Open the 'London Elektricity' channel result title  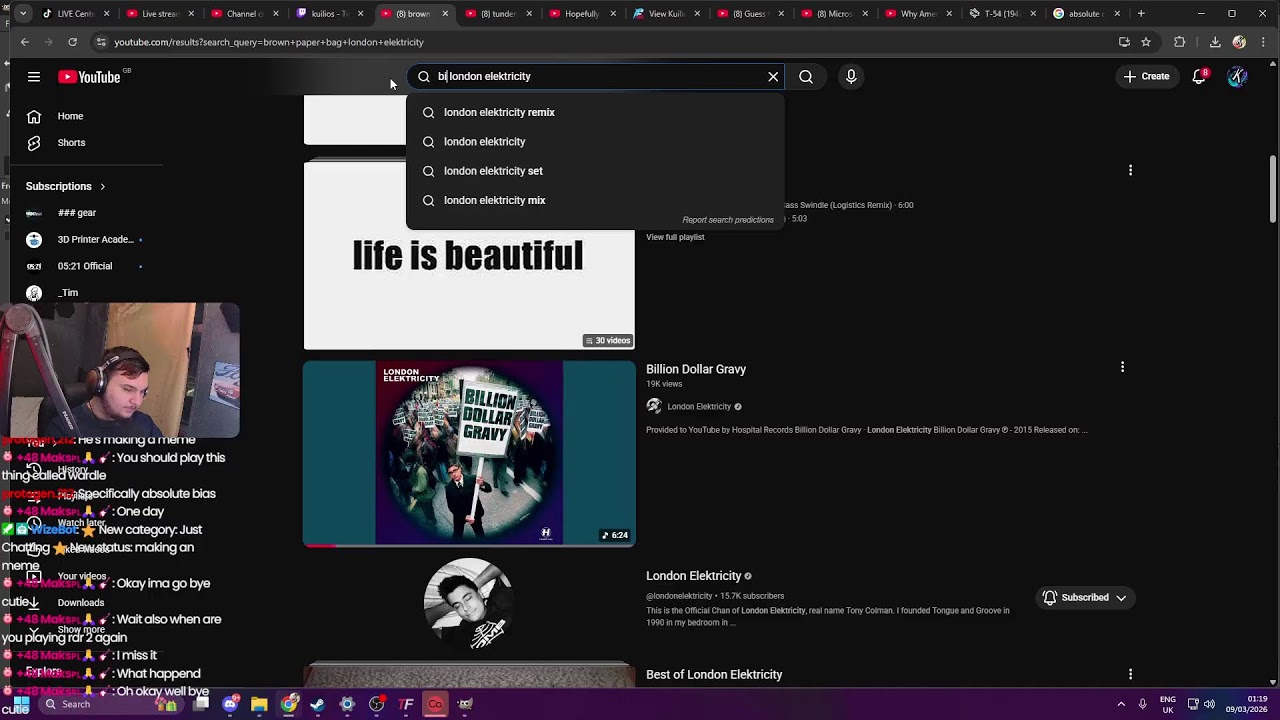pyautogui.click(x=694, y=576)
